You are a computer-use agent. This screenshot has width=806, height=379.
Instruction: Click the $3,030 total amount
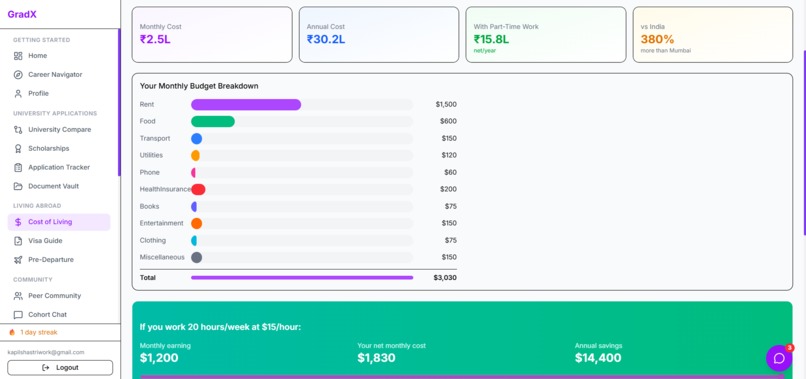pos(445,278)
